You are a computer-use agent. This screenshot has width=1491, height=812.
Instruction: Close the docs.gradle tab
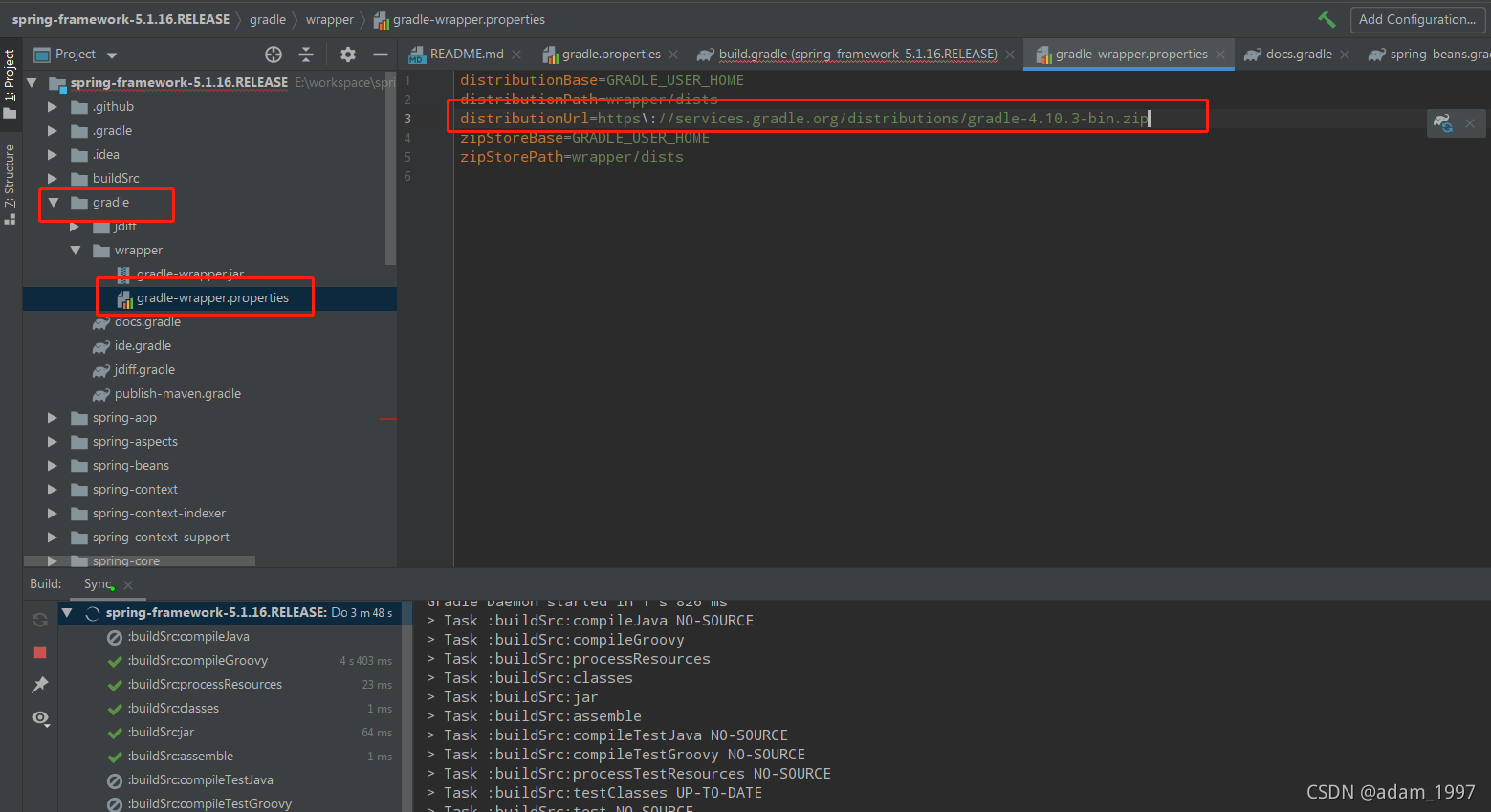click(x=1345, y=55)
